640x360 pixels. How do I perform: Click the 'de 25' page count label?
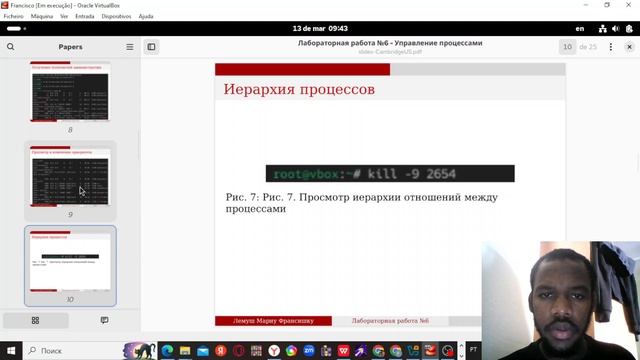point(588,47)
